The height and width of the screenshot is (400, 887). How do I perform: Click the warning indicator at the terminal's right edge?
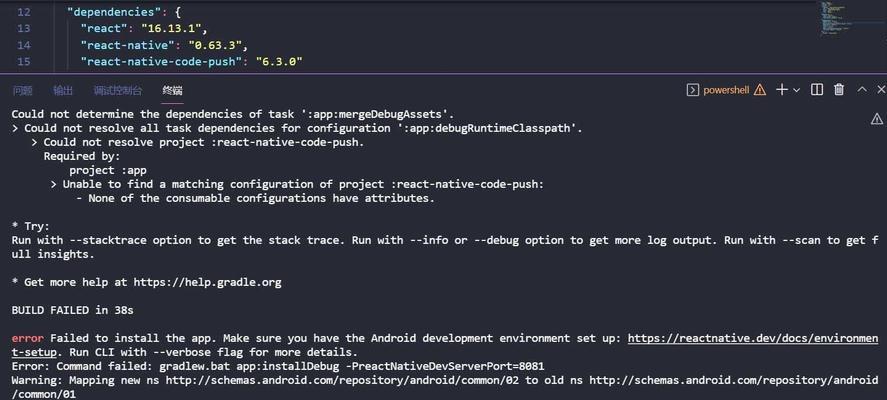[x=876, y=118]
